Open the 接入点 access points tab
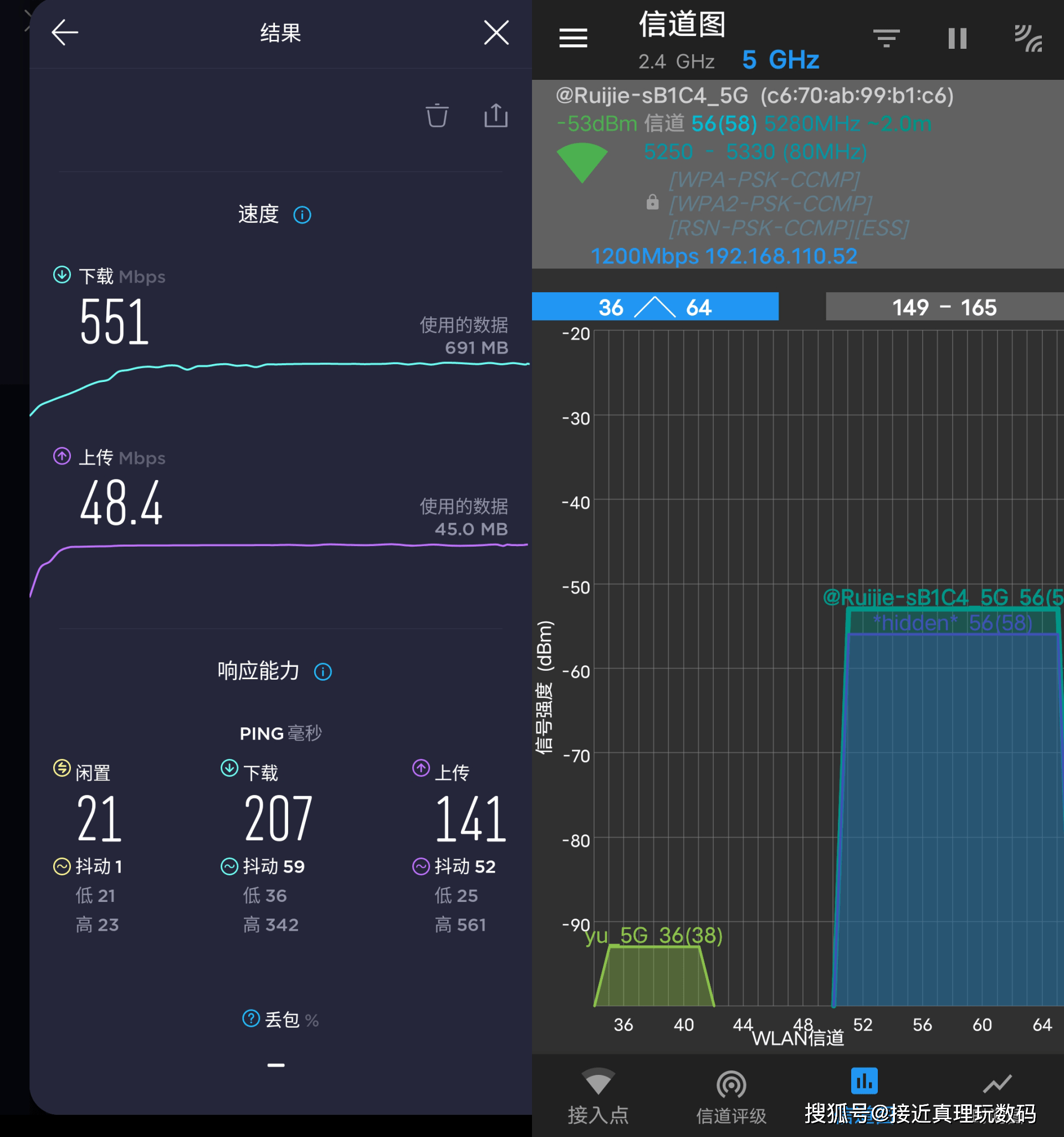Image resolution: width=1064 pixels, height=1137 pixels. pos(598,1096)
